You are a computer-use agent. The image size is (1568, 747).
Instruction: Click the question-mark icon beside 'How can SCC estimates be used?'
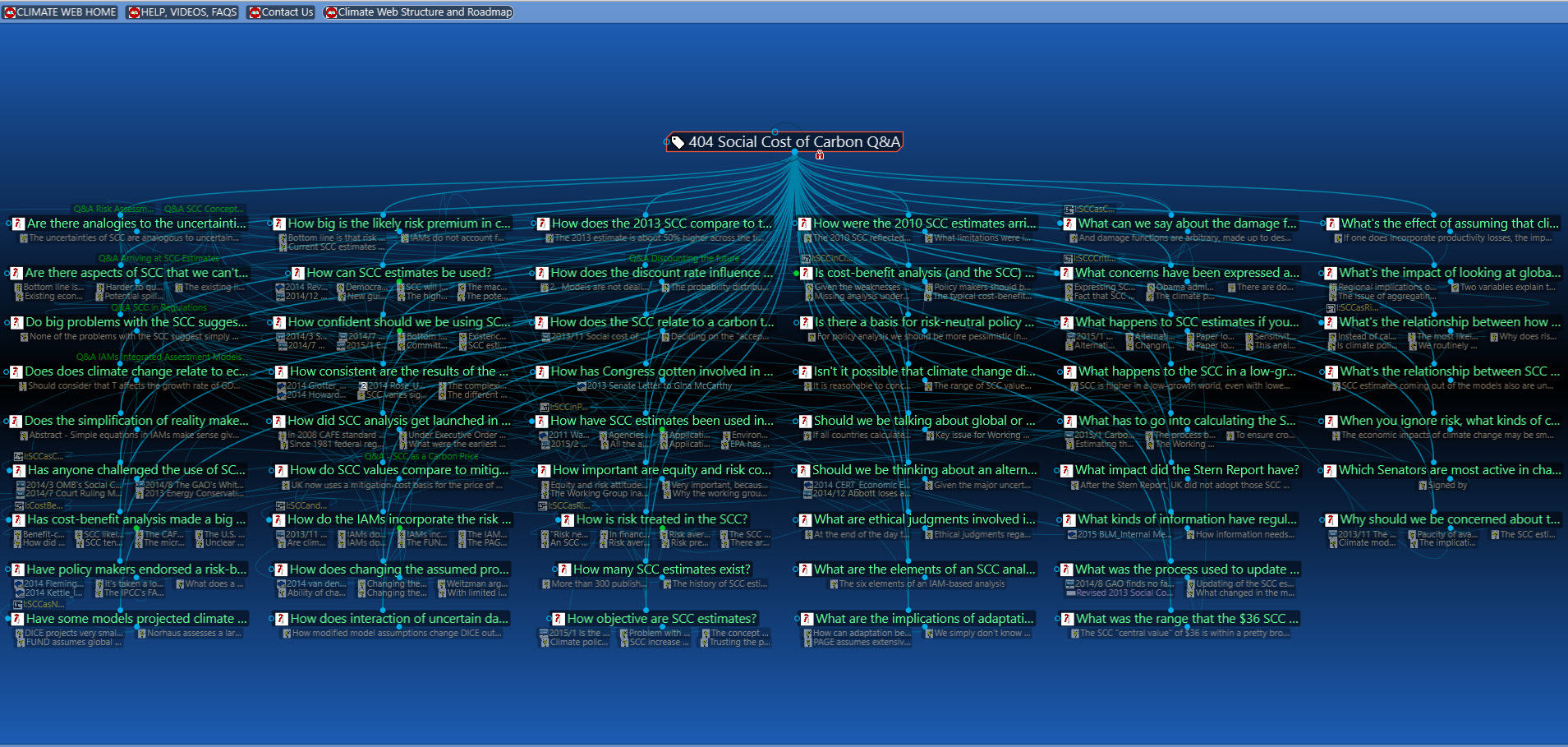(x=298, y=273)
